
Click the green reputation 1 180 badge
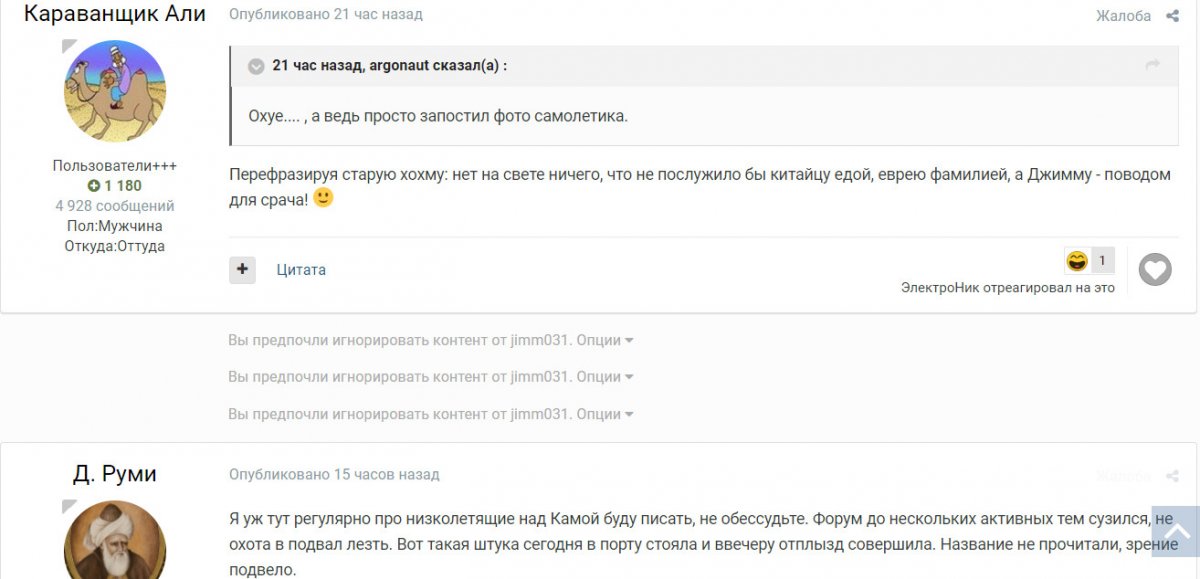114,186
